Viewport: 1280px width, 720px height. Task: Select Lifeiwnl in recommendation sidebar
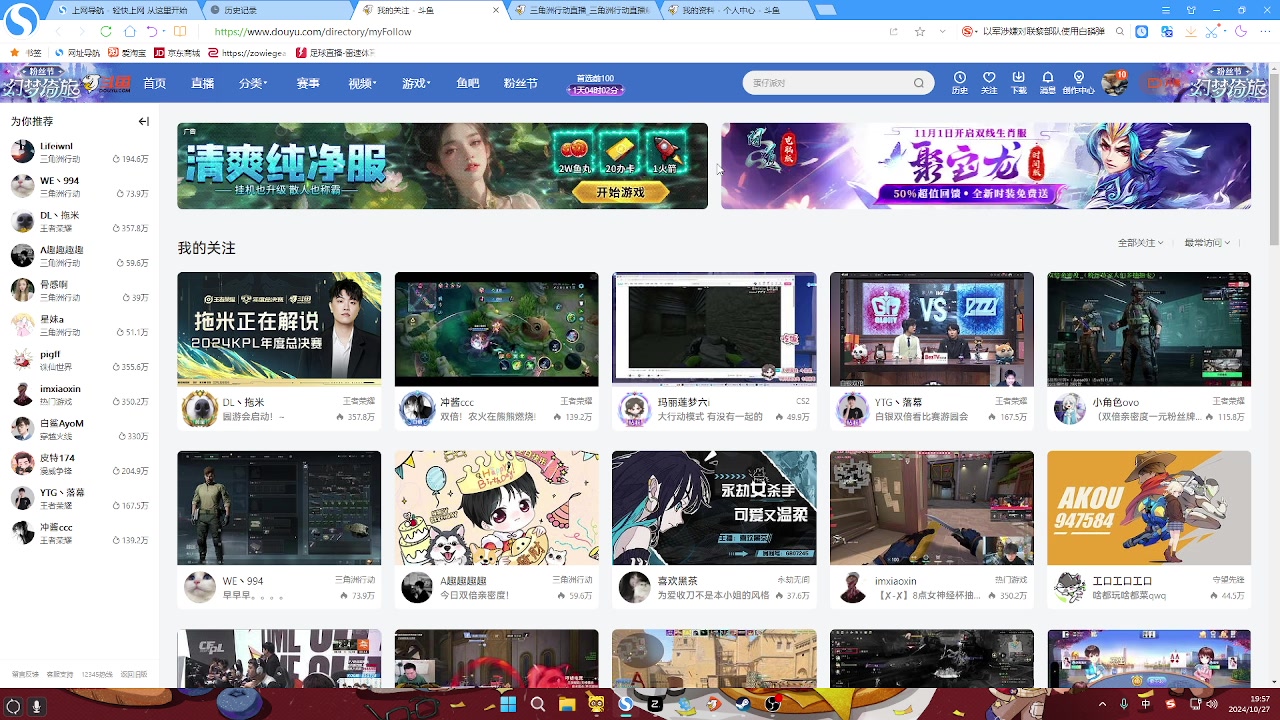click(80, 152)
